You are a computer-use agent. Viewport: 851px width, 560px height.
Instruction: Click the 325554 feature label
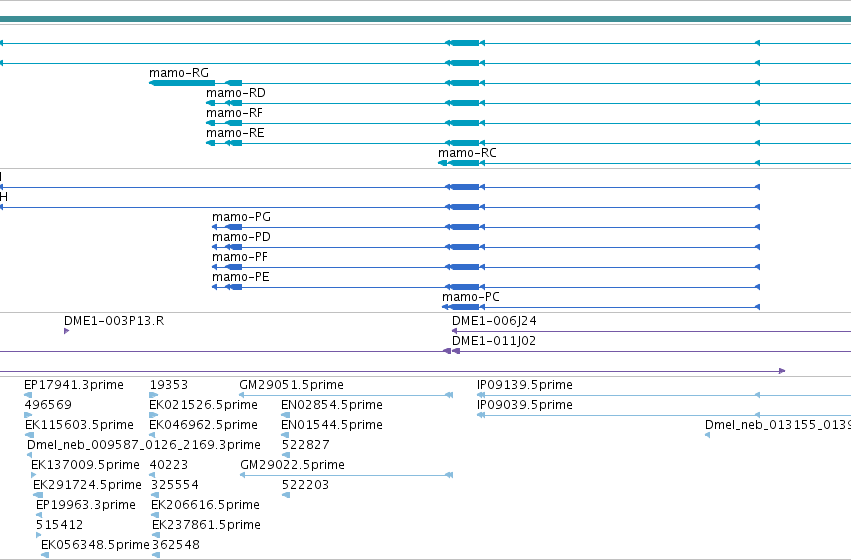[x=175, y=486]
